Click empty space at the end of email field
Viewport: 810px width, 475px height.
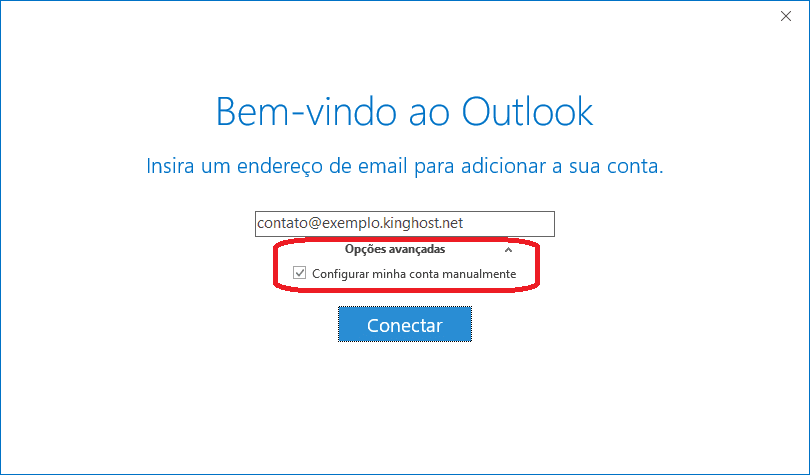[x=509, y=224]
